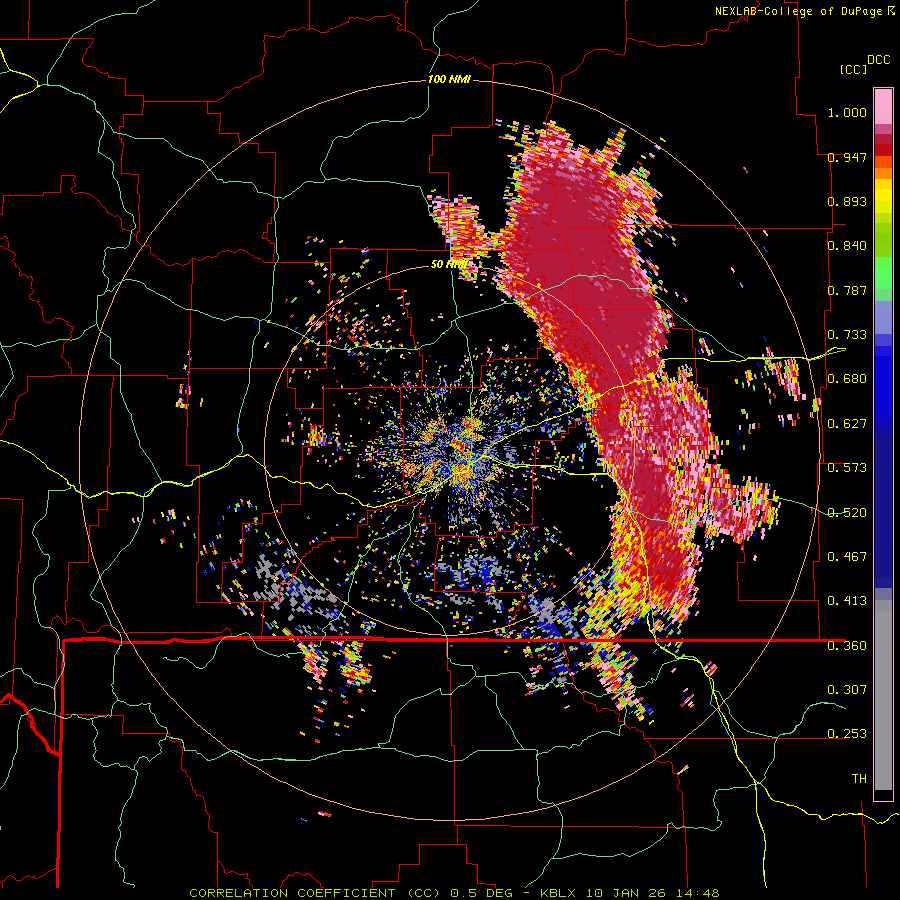The width and height of the screenshot is (900, 900).
Task: Select the 0.733 legend value
Action: [847, 335]
